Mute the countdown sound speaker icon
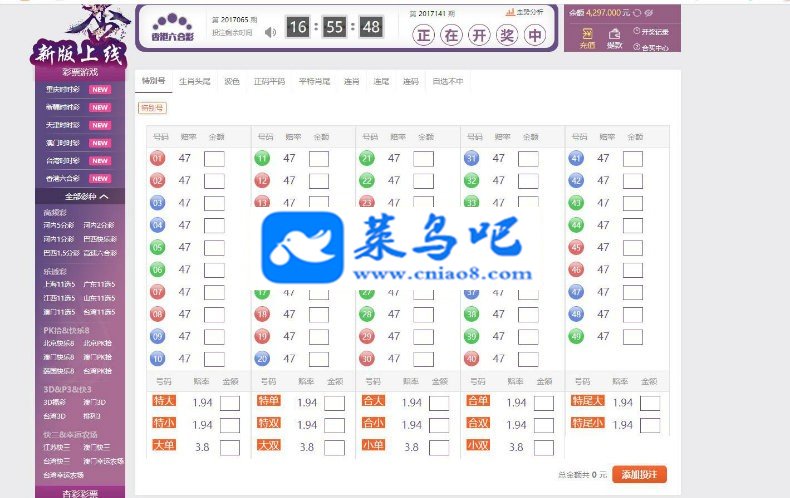 [x=271, y=32]
